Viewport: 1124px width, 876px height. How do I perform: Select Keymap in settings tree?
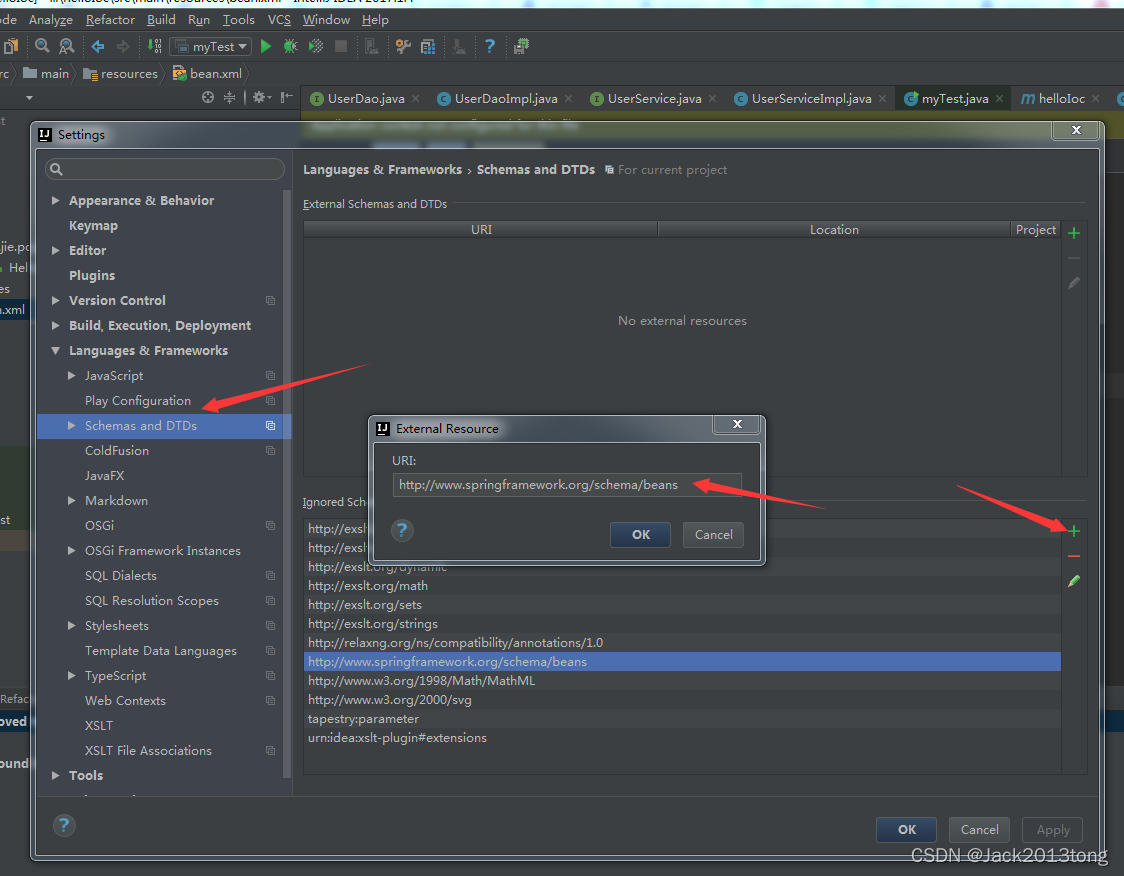(x=93, y=226)
